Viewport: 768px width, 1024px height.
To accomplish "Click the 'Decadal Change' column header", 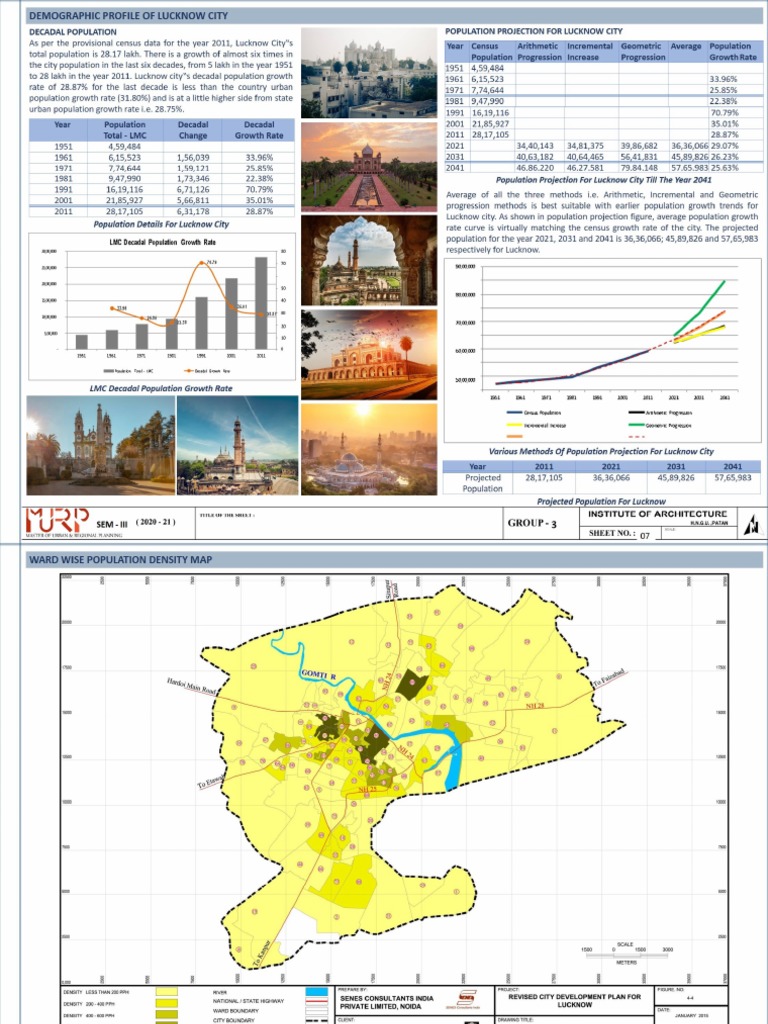I will [x=193, y=130].
